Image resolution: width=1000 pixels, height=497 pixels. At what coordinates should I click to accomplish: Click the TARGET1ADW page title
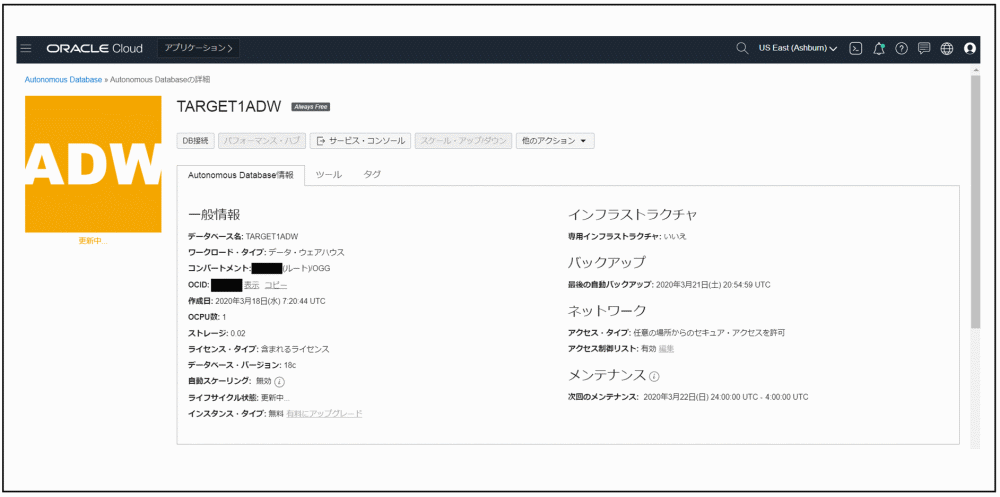point(229,107)
